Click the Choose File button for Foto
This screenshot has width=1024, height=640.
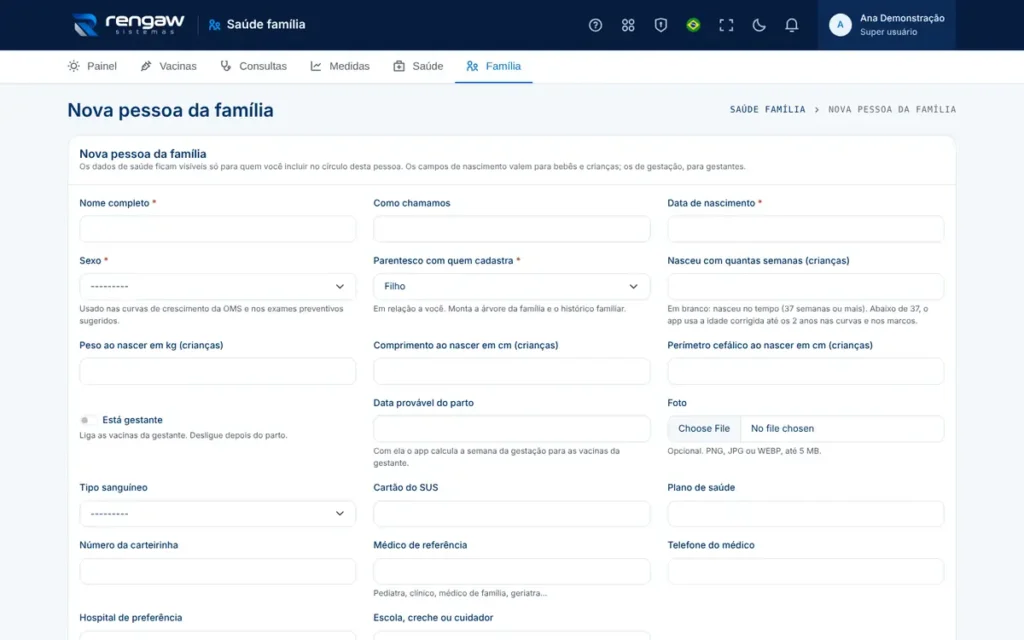[x=703, y=429]
